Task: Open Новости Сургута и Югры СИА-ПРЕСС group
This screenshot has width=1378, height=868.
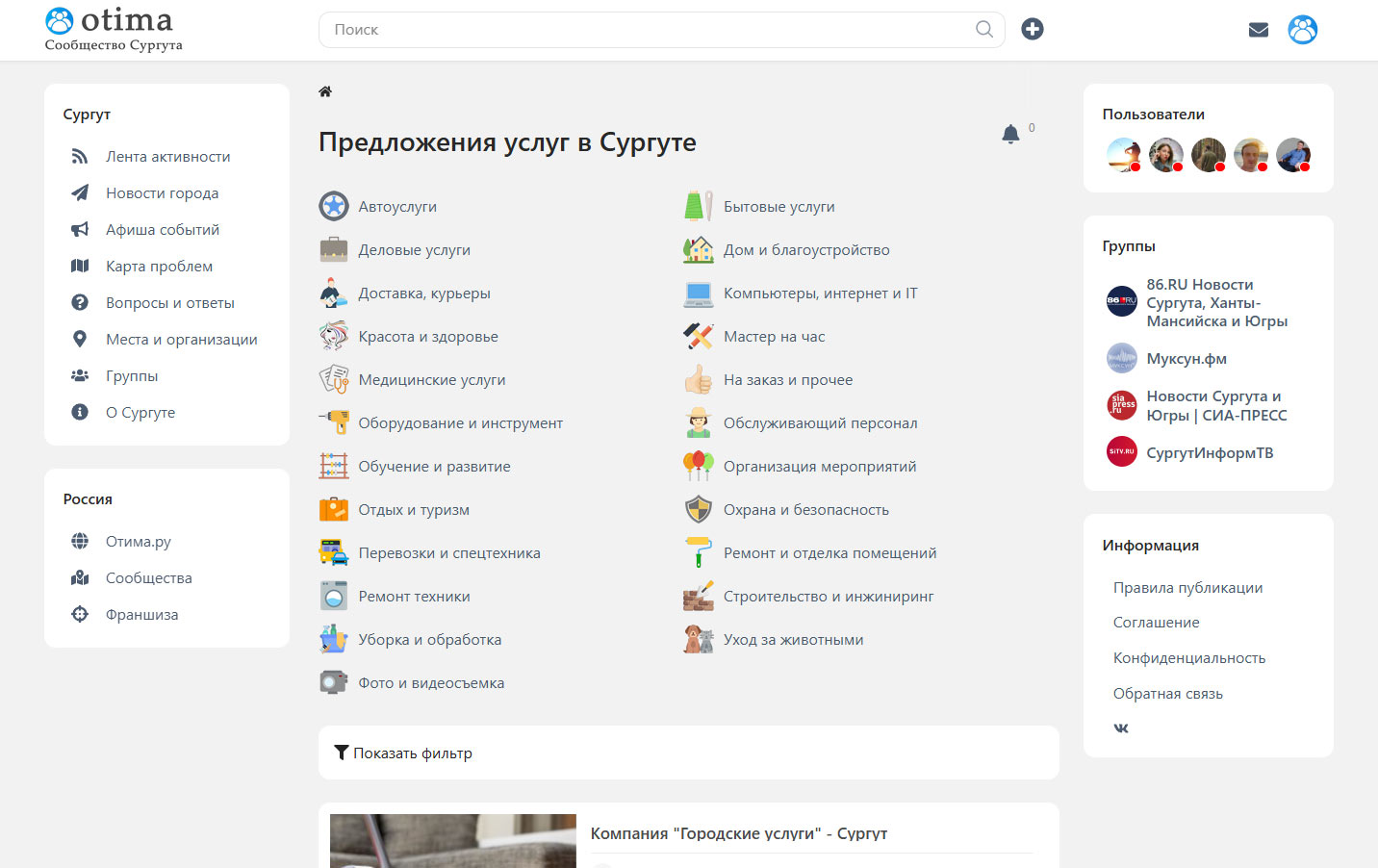Action: (x=1216, y=405)
